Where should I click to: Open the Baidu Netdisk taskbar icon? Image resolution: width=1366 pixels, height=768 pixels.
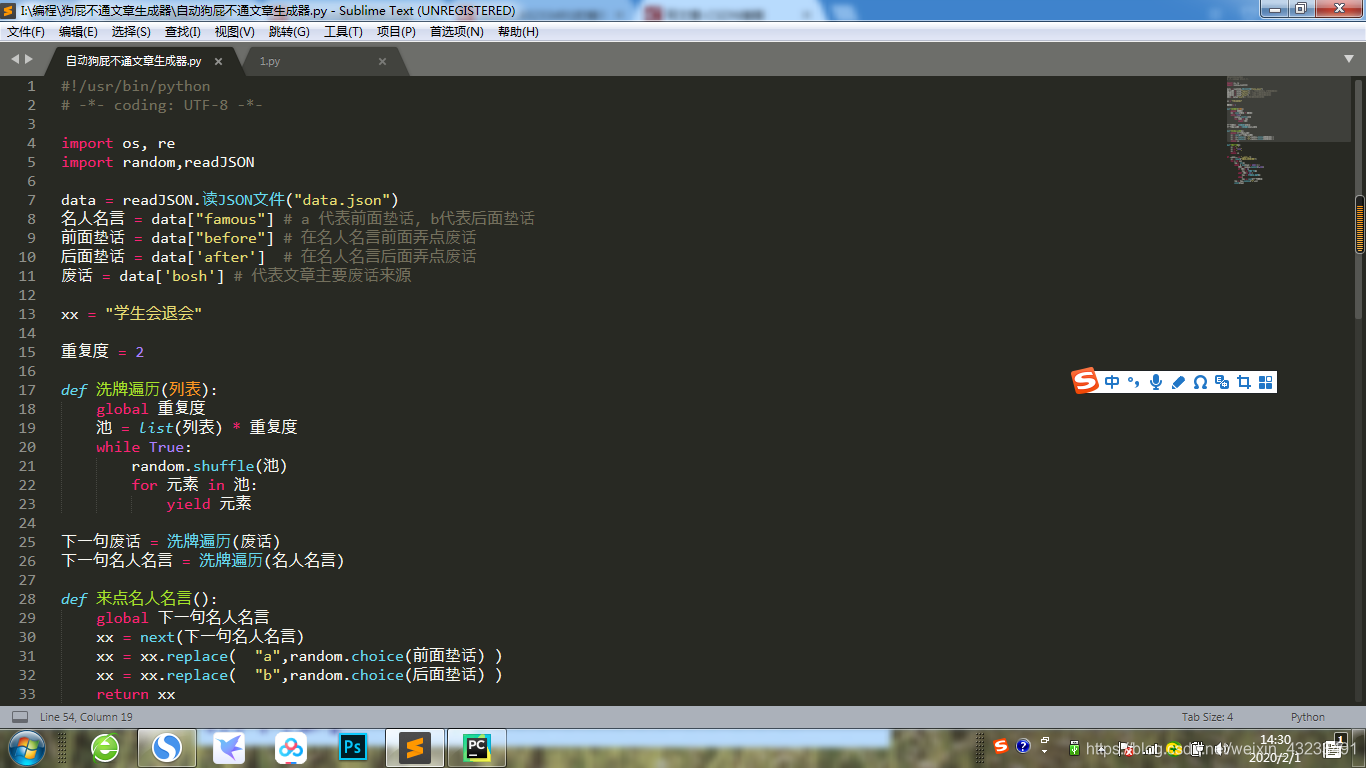291,747
